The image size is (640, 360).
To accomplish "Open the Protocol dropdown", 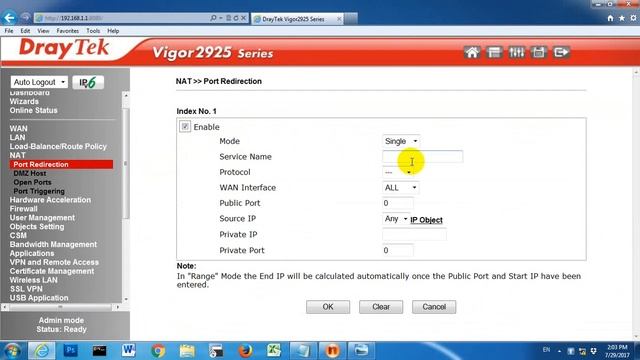I will (398, 172).
